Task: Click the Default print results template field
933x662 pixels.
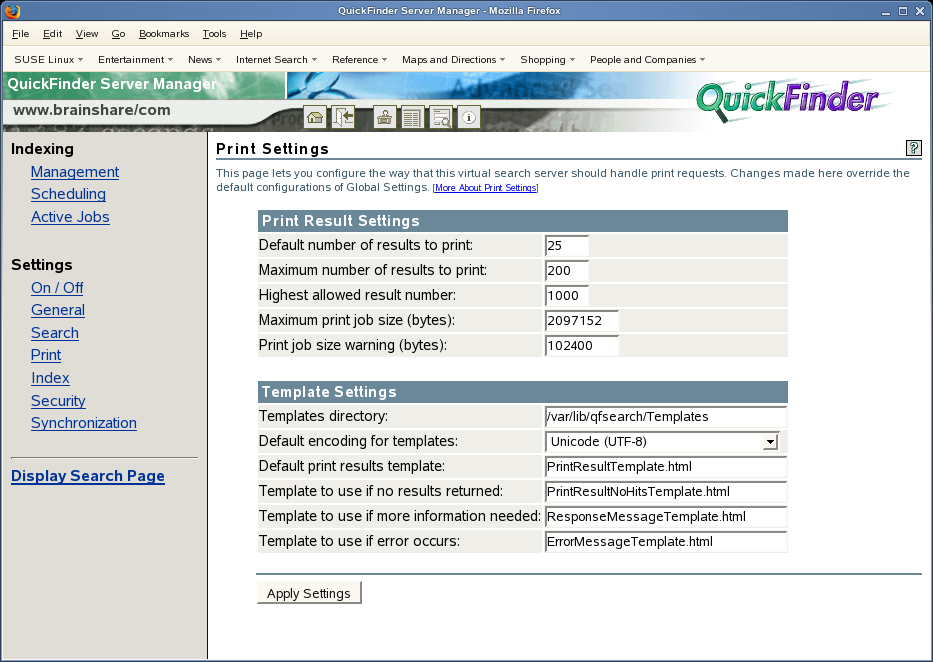Action: (x=666, y=466)
